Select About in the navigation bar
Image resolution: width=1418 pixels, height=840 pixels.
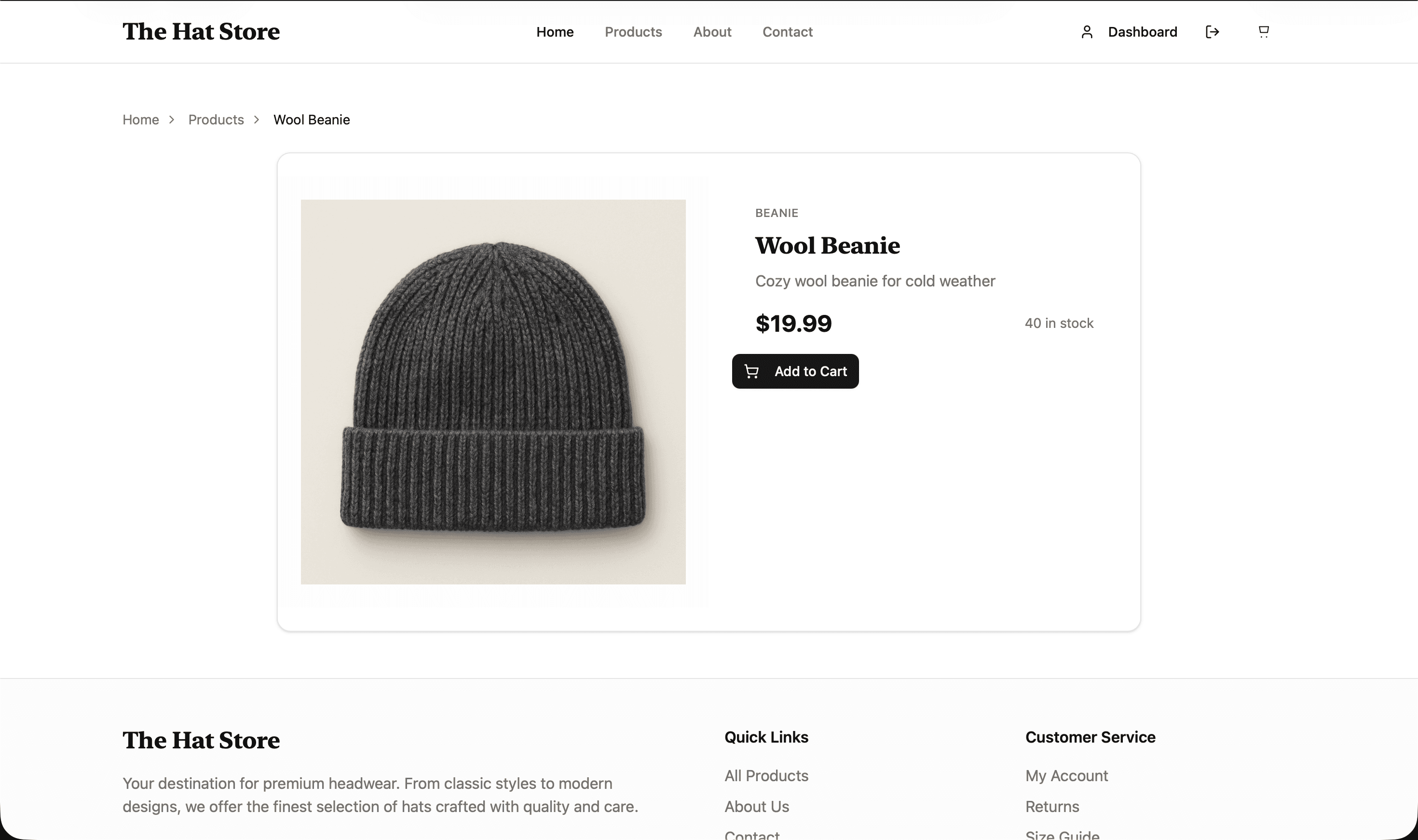[712, 32]
